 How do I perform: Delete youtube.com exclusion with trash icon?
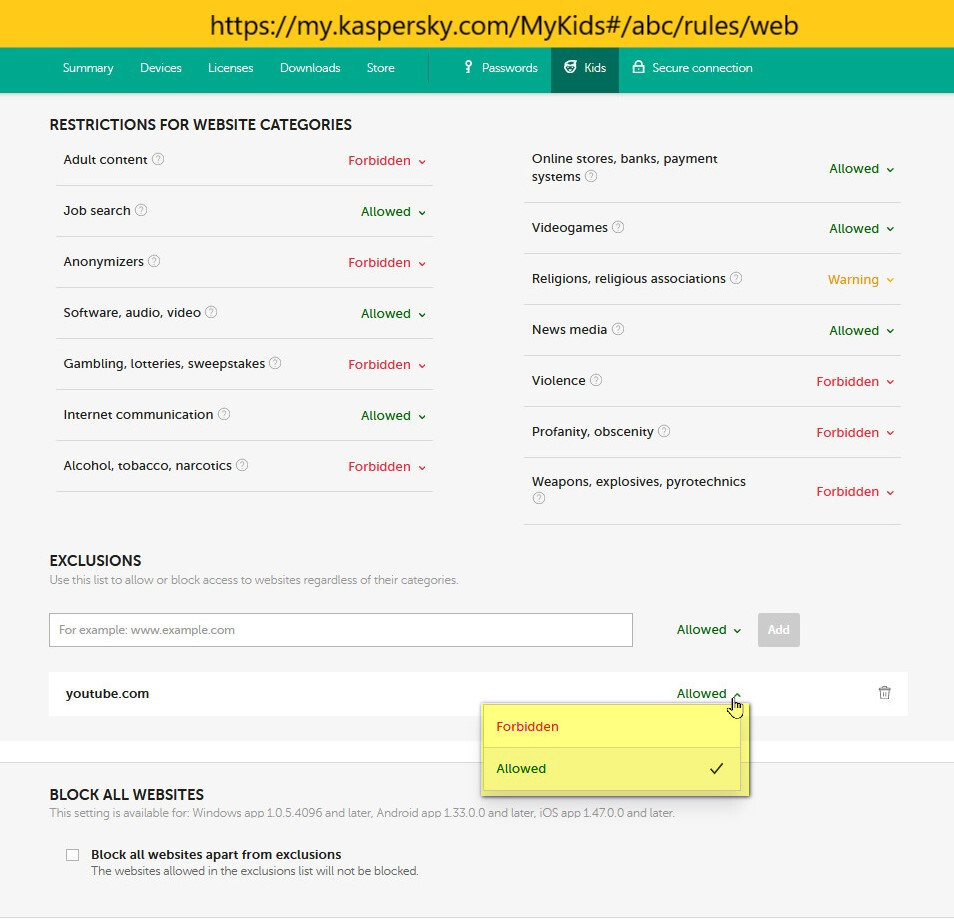pyautogui.click(x=885, y=693)
